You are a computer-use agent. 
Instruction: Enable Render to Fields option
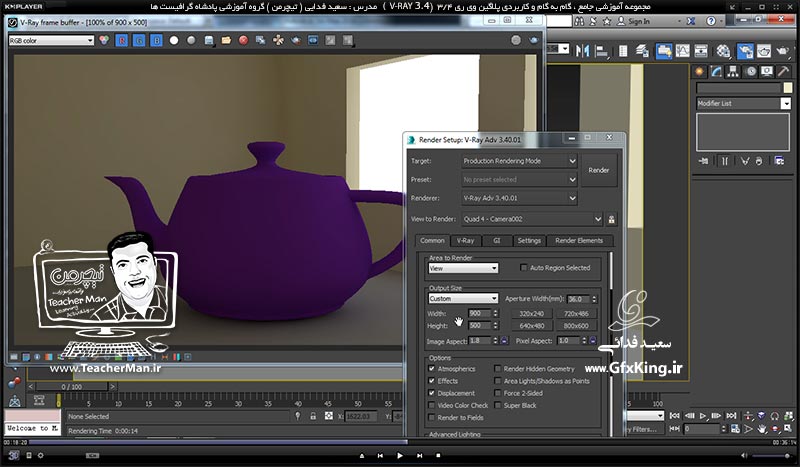coord(432,417)
